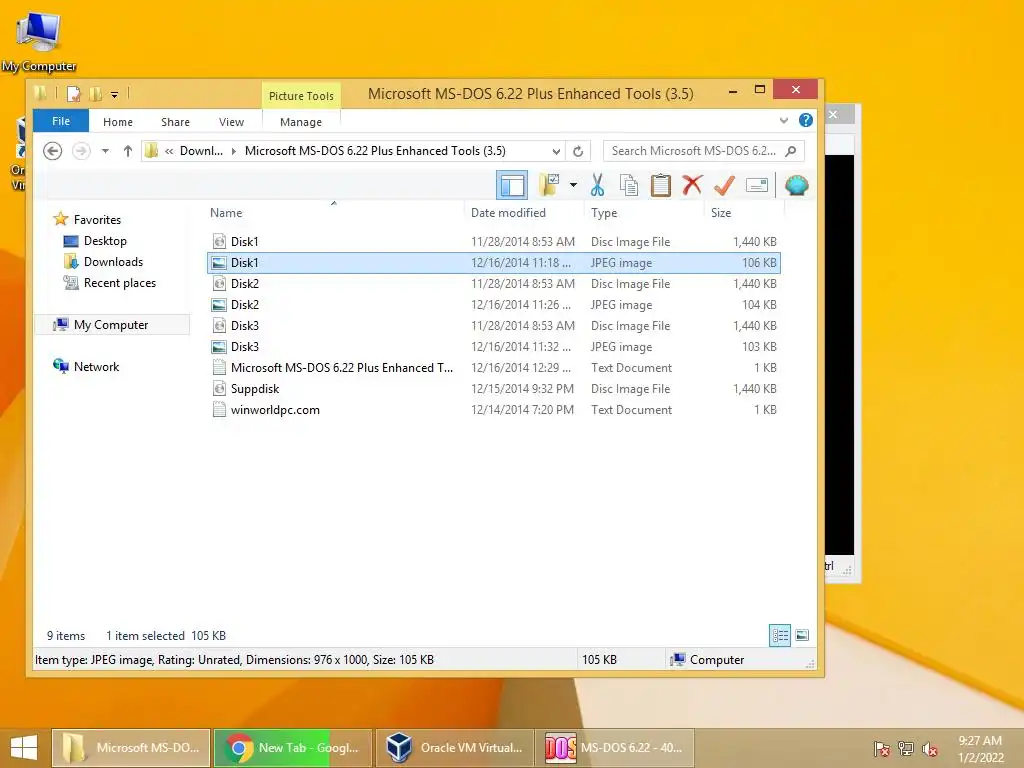The height and width of the screenshot is (768, 1024).
Task: Switch to details view button
Action: tap(780, 635)
